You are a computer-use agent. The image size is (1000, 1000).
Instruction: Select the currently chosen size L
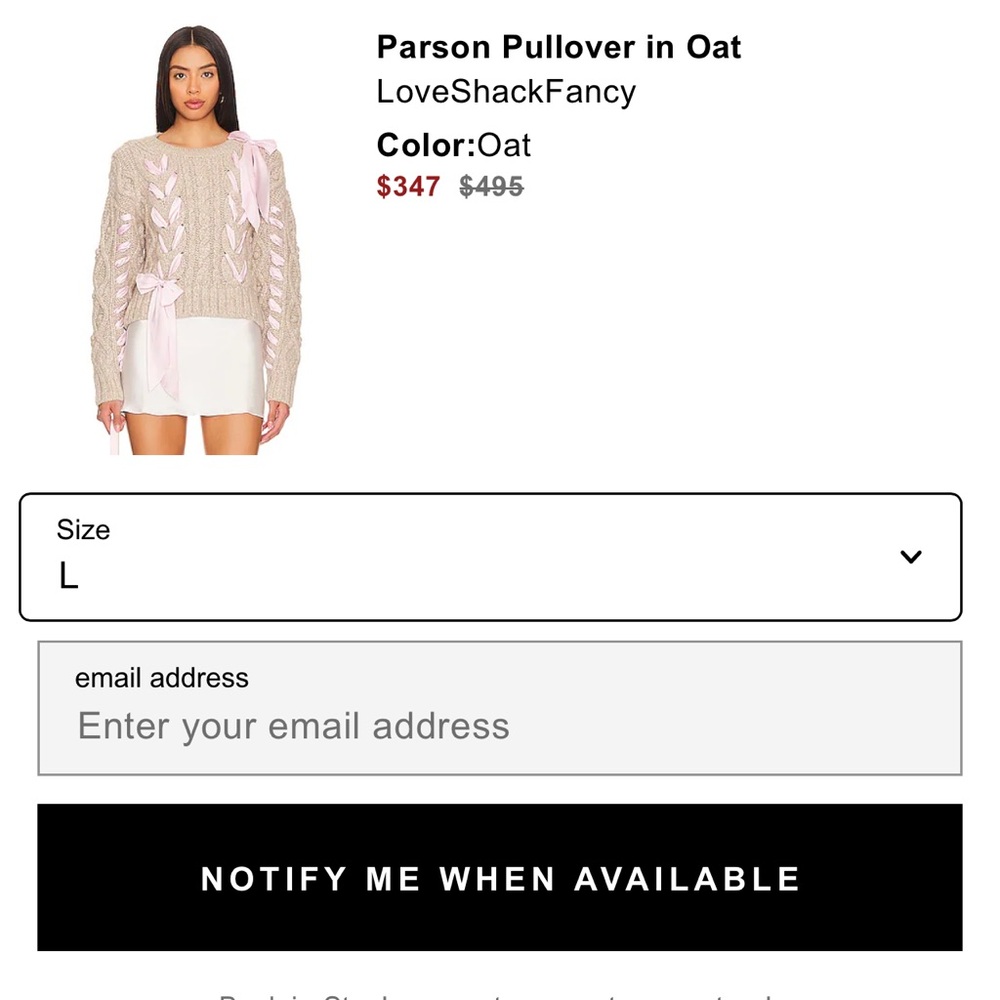pyautogui.click(x=70, y=578)
